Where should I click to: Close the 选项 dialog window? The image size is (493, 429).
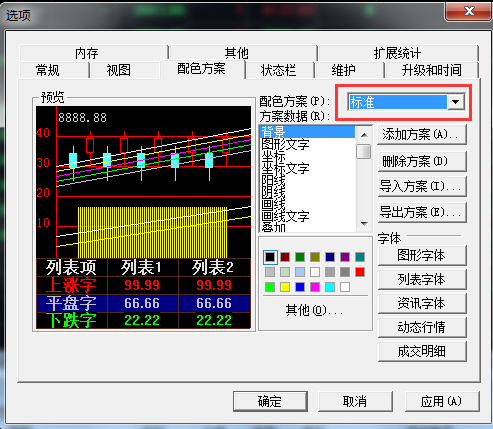[469, 11]
